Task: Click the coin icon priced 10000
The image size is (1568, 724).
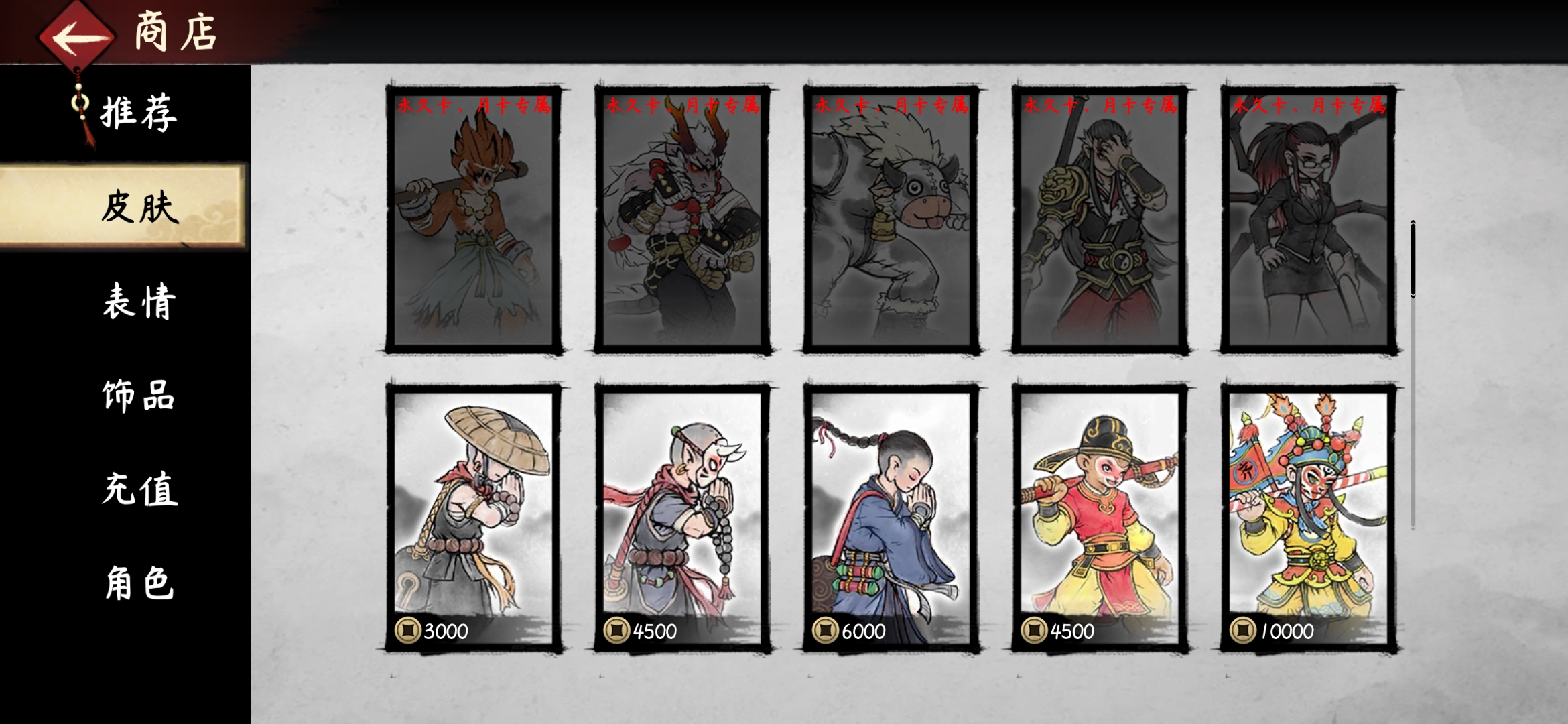Action: [1242, 630]
